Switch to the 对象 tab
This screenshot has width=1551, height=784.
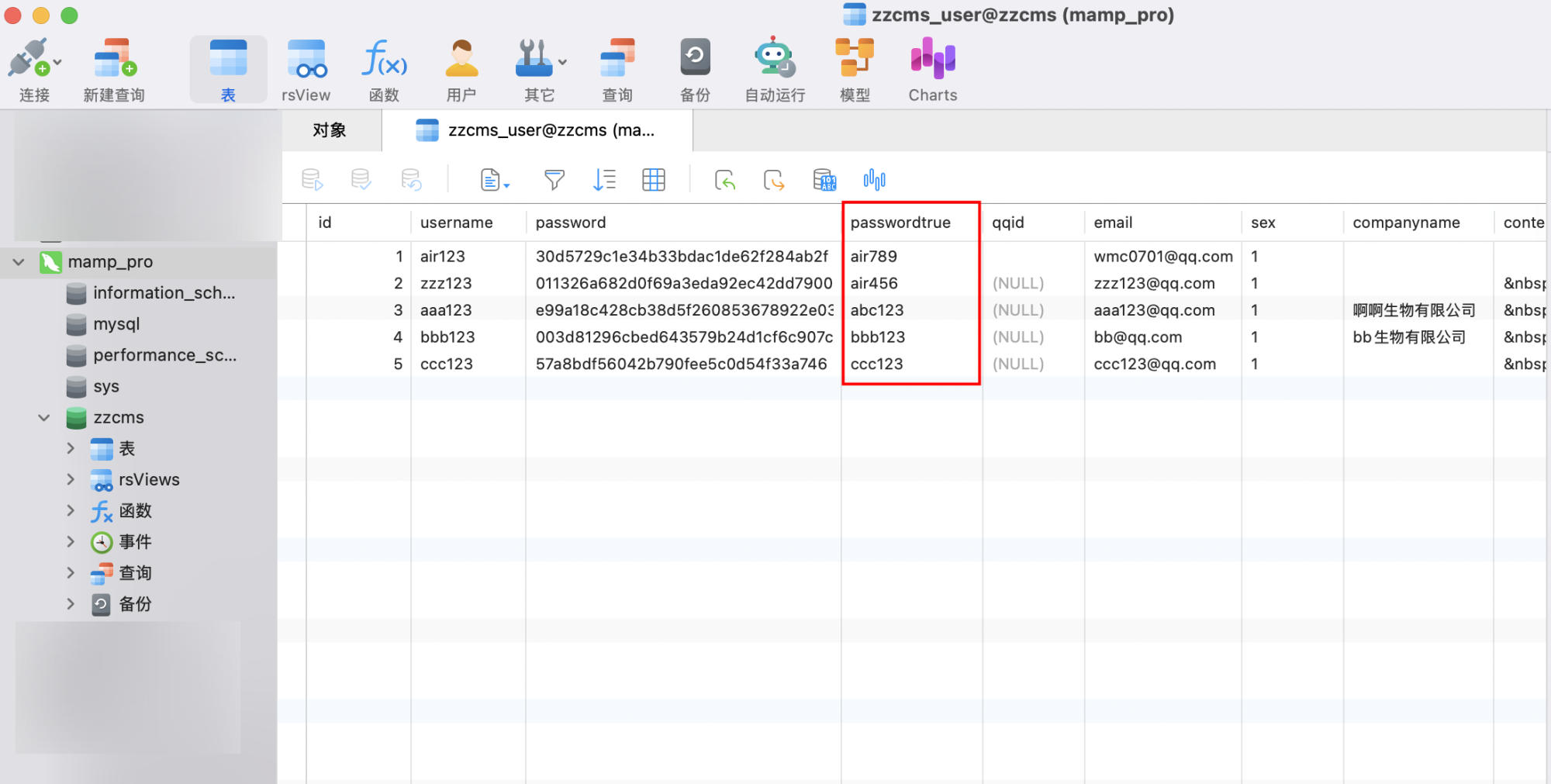(330, 130)
